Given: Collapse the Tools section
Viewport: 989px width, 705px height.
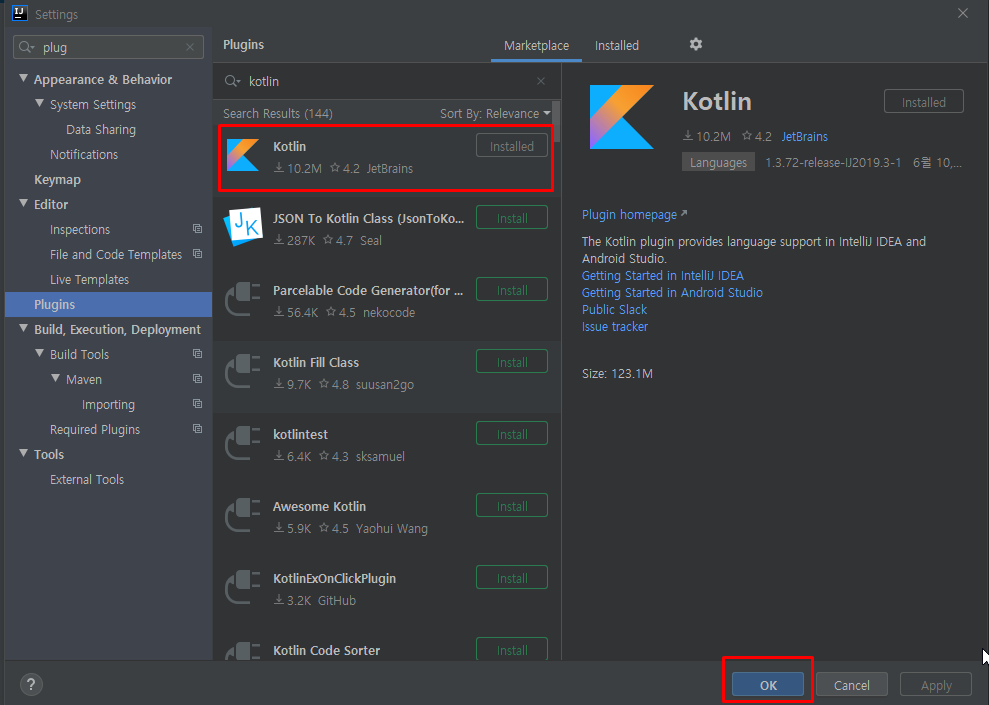Looking at the screenshot, I should [23, 453].
